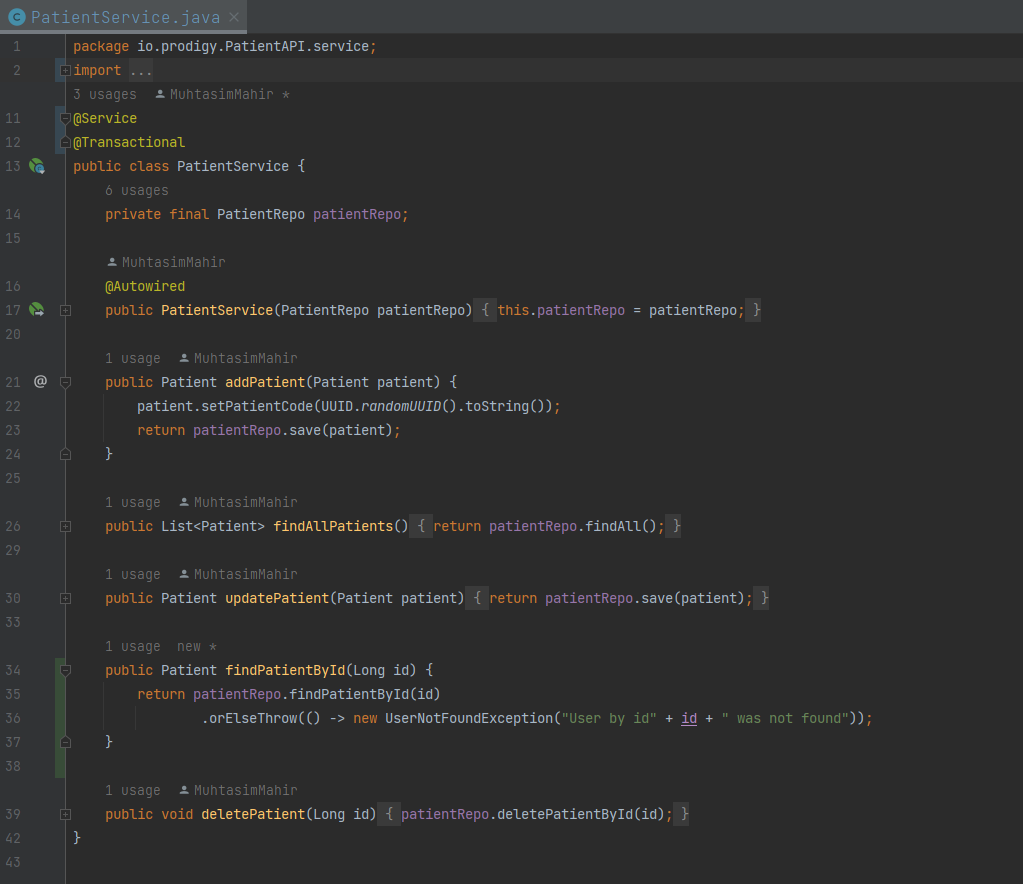Open the 6 usages hint above patientRepo field
The image size is (1023, 884).
(x=137, y=191)
